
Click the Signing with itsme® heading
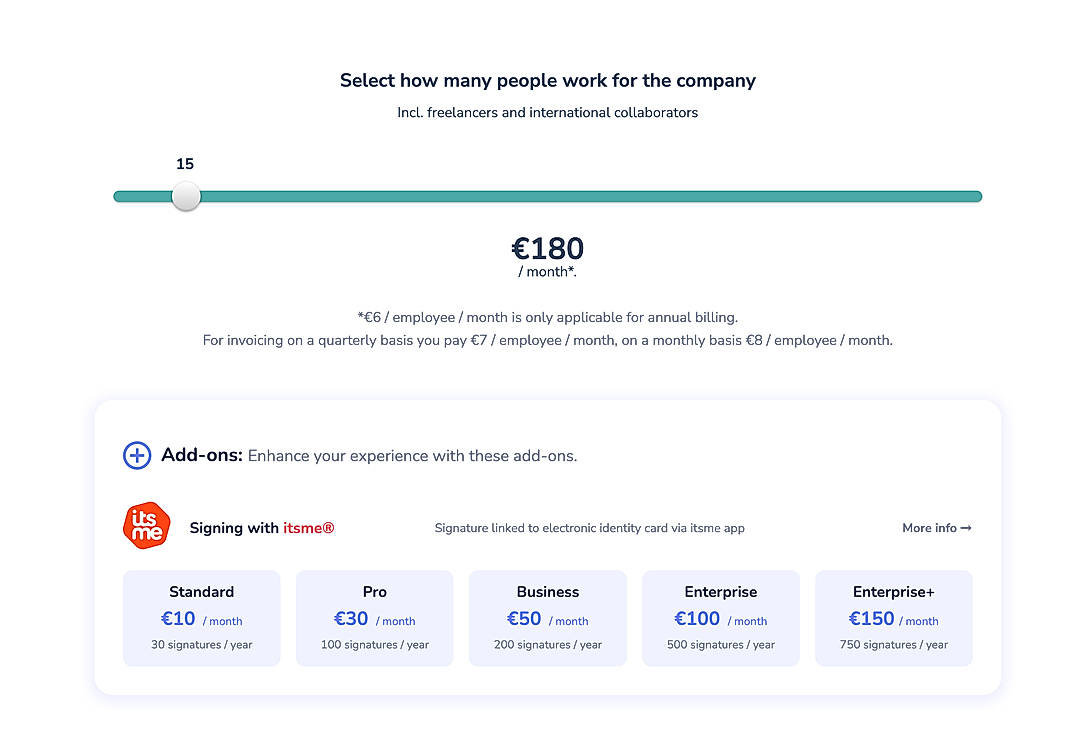(x=261, y=528)
